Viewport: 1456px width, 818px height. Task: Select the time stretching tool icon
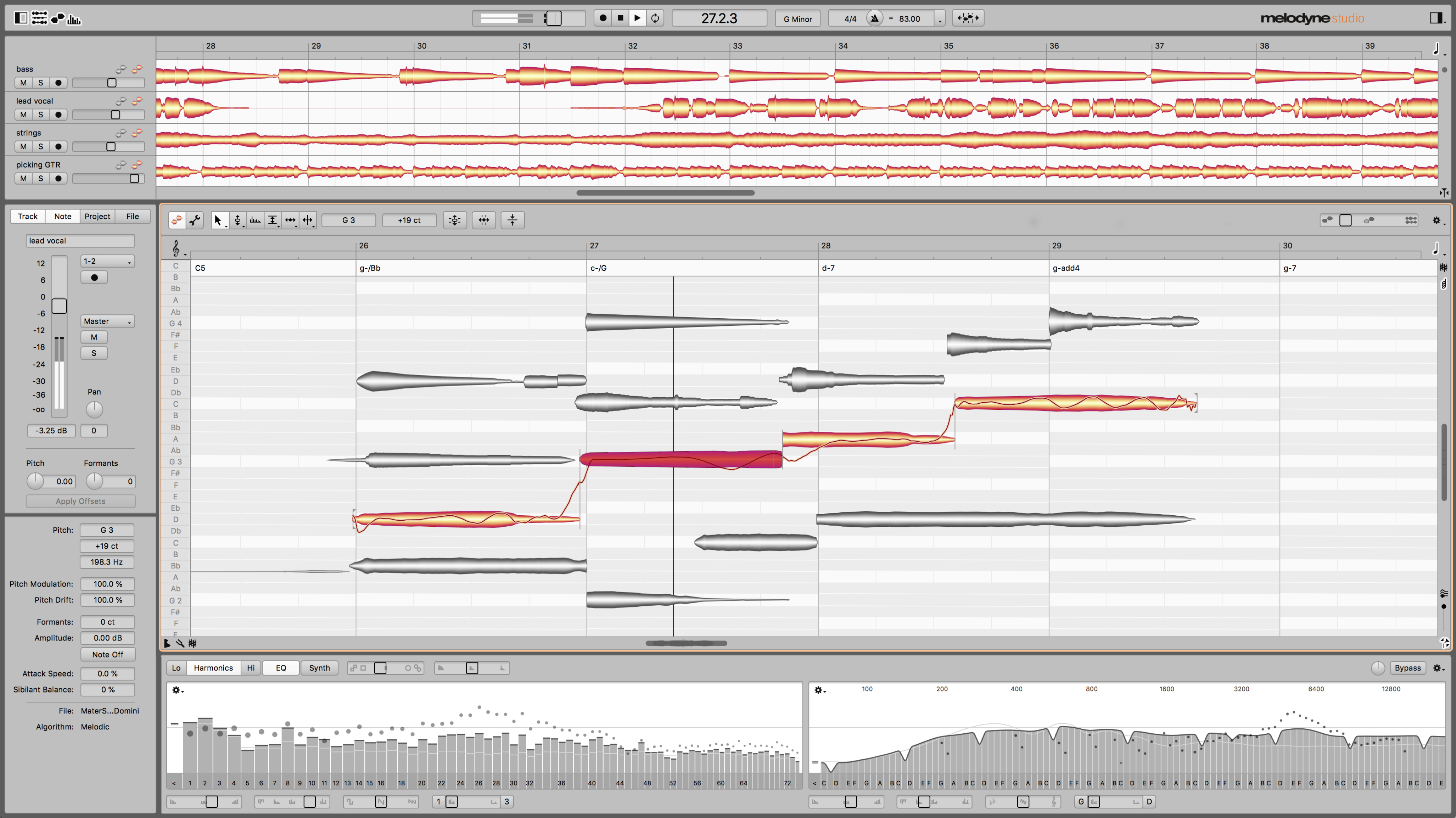point(291,220)
